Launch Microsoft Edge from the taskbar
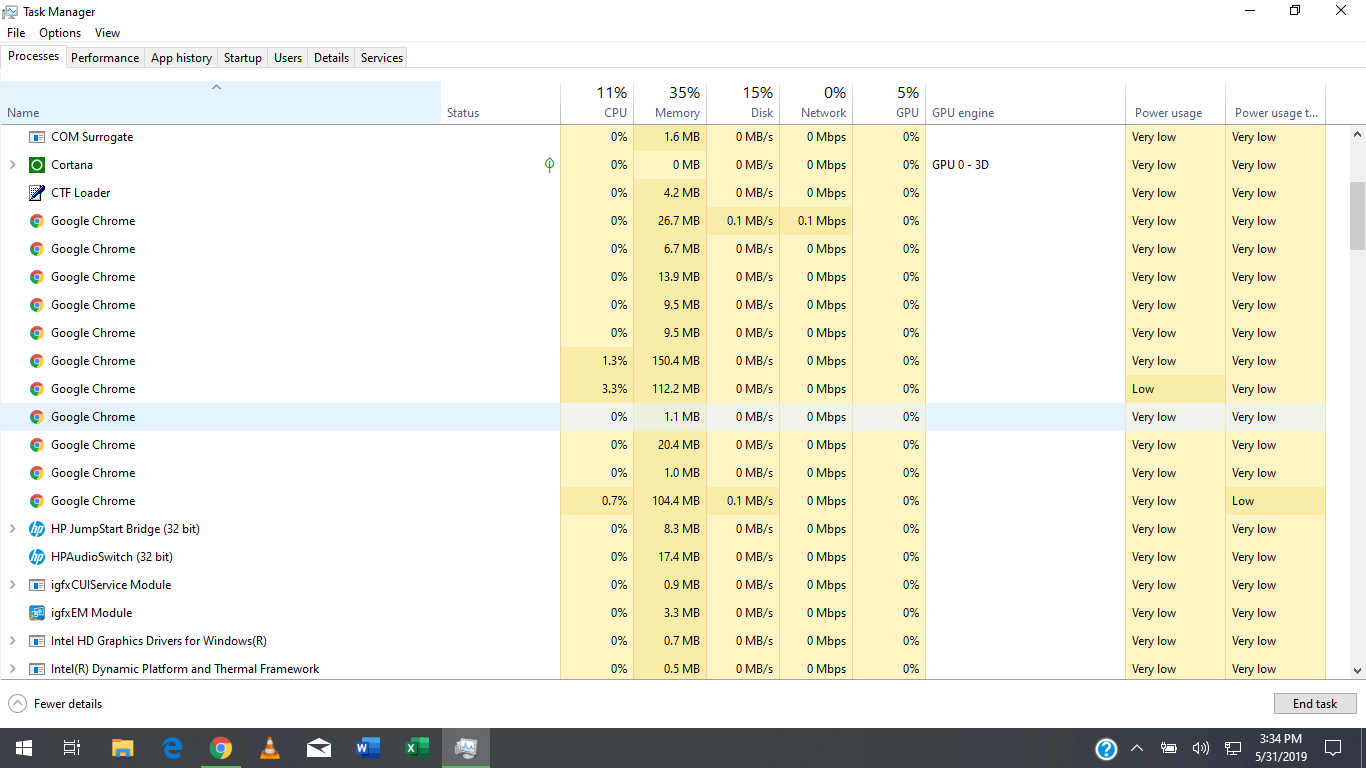This screenshot has height=768, width=1366. pyautogui.click(x=172, y=748)
